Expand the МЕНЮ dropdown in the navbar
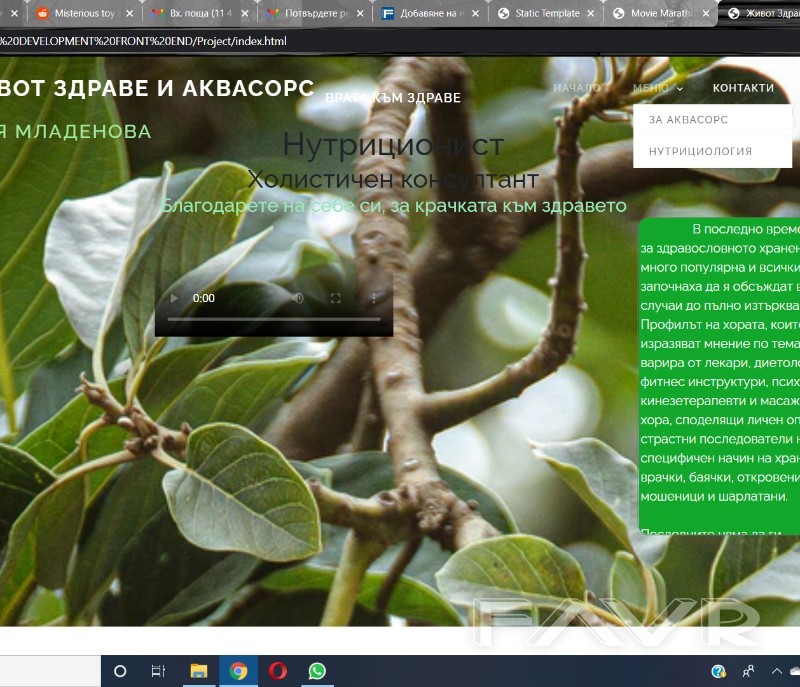 (657, 88)
